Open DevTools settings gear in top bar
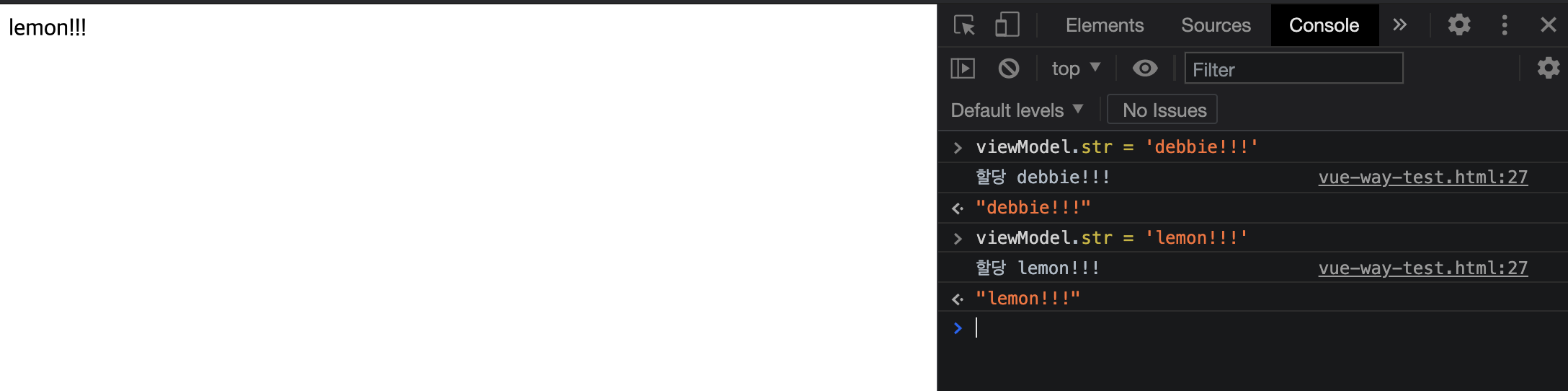1568x391 pixels. [1459, 25]
